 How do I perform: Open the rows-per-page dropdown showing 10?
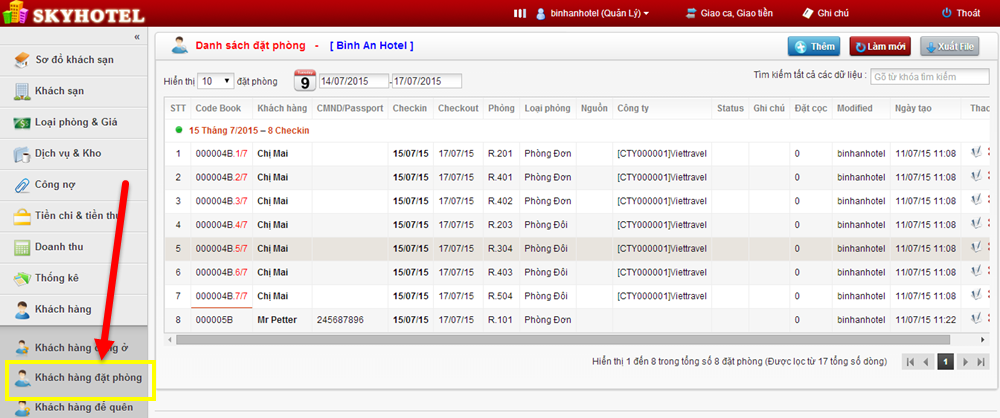[215, 80]
